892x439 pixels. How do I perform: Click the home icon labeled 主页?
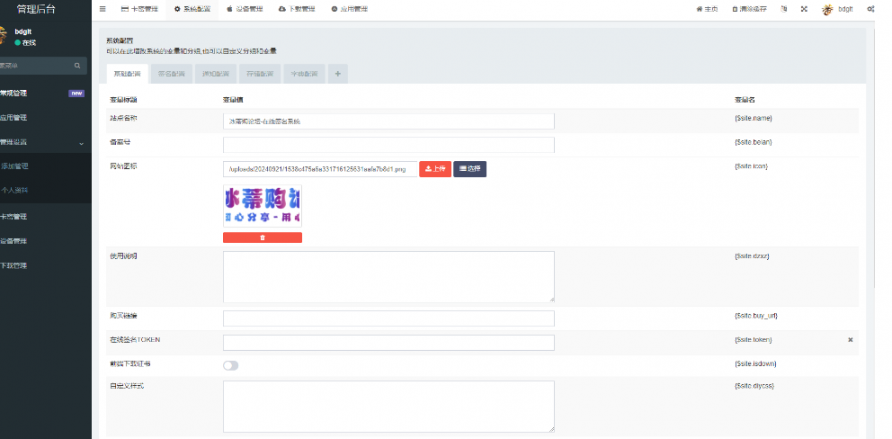[707, 9]
